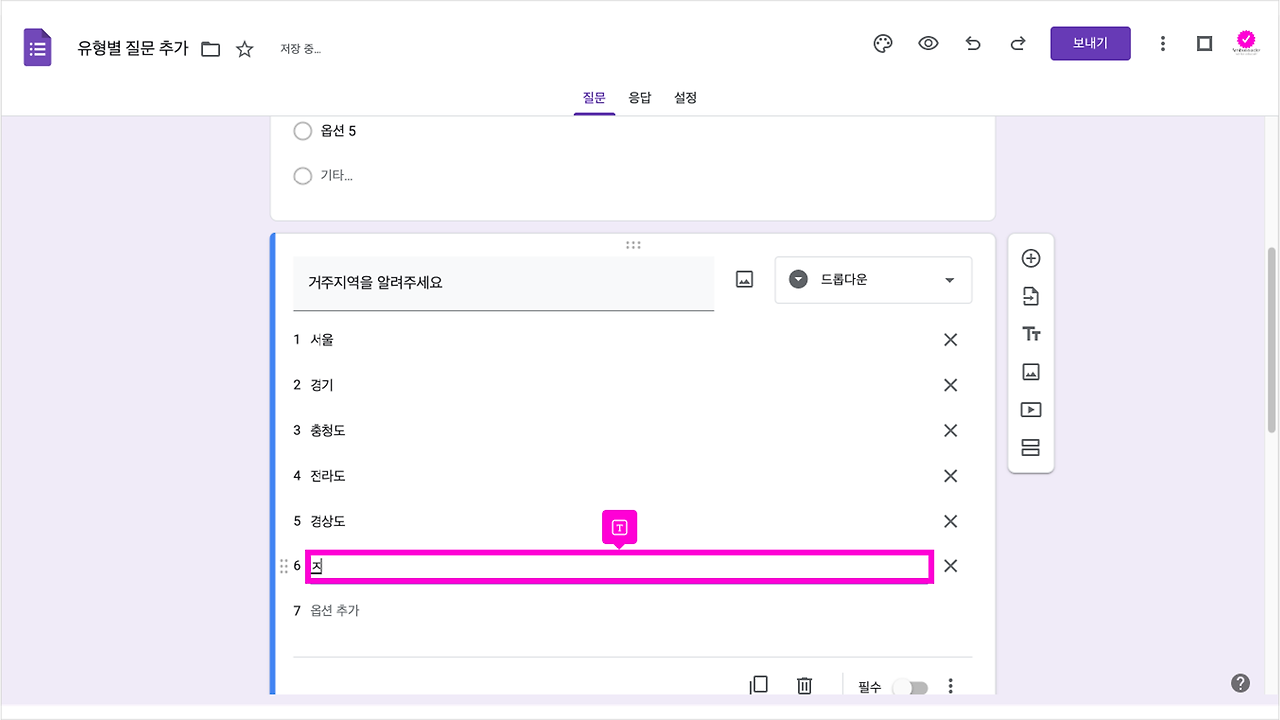Open the three-dot menu next to 필수
The width and height of the screenshot is (1280, 720).
pyautogui.click(x=950, y=685)
